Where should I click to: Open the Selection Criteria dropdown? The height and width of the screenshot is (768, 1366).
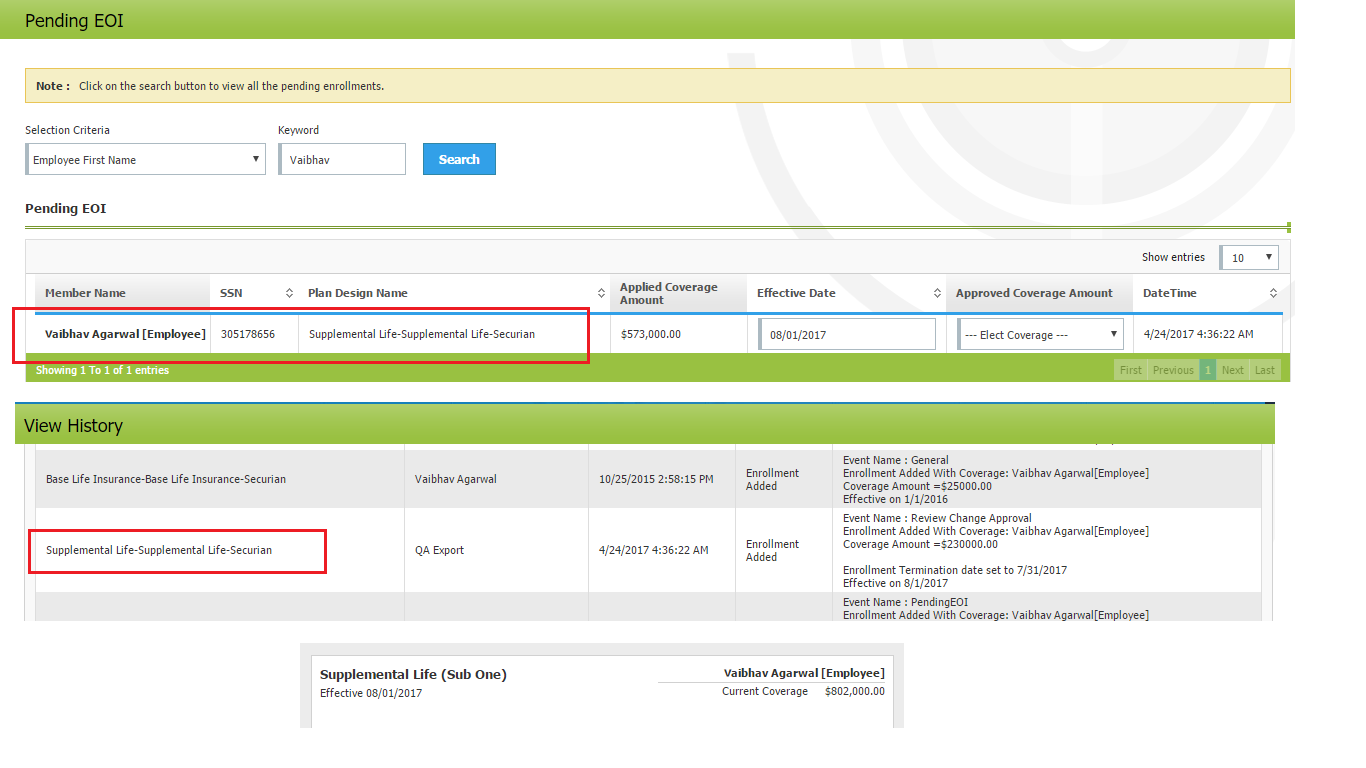coord(146,160)
